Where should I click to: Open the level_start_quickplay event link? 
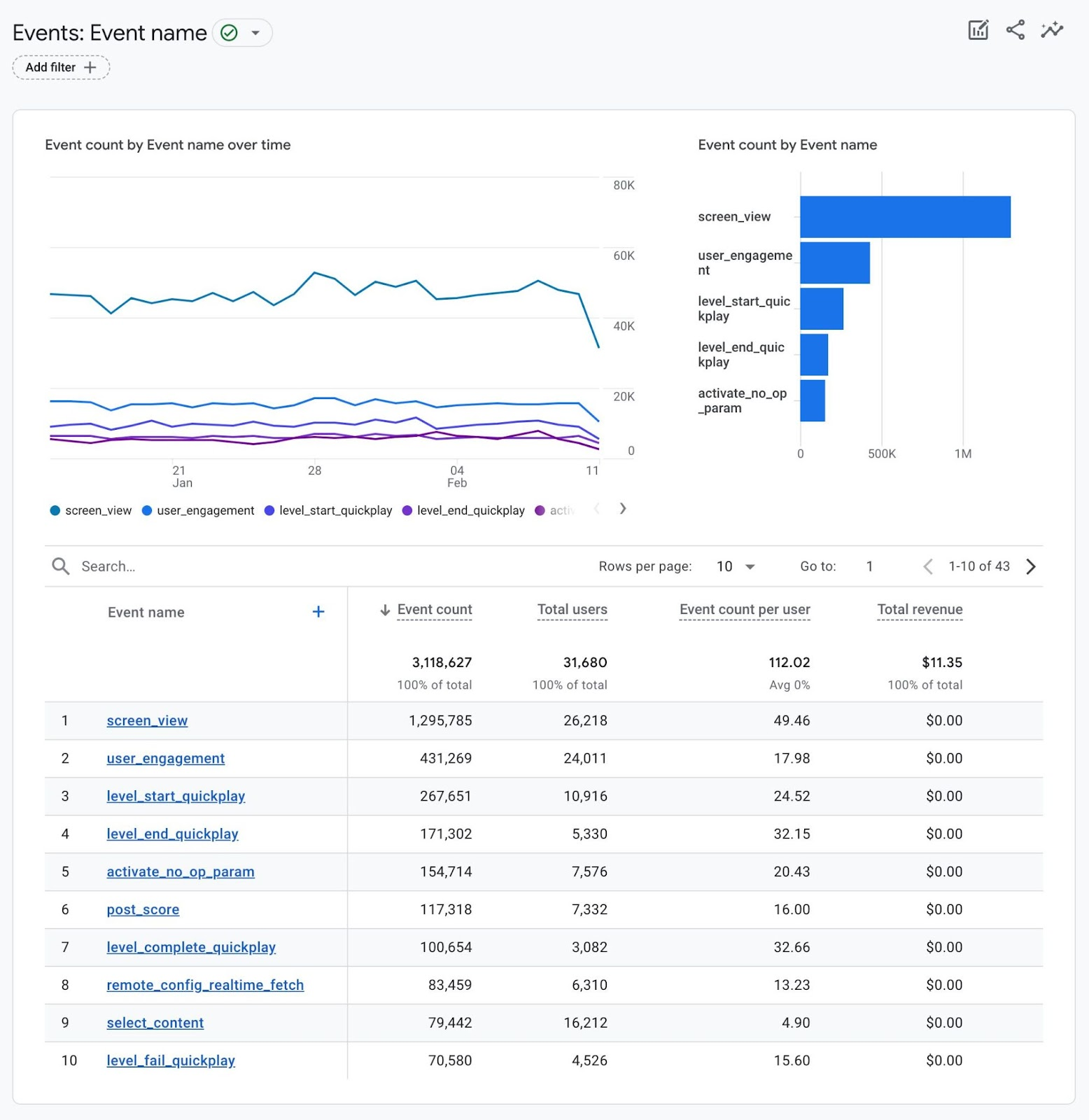[176, 796]
